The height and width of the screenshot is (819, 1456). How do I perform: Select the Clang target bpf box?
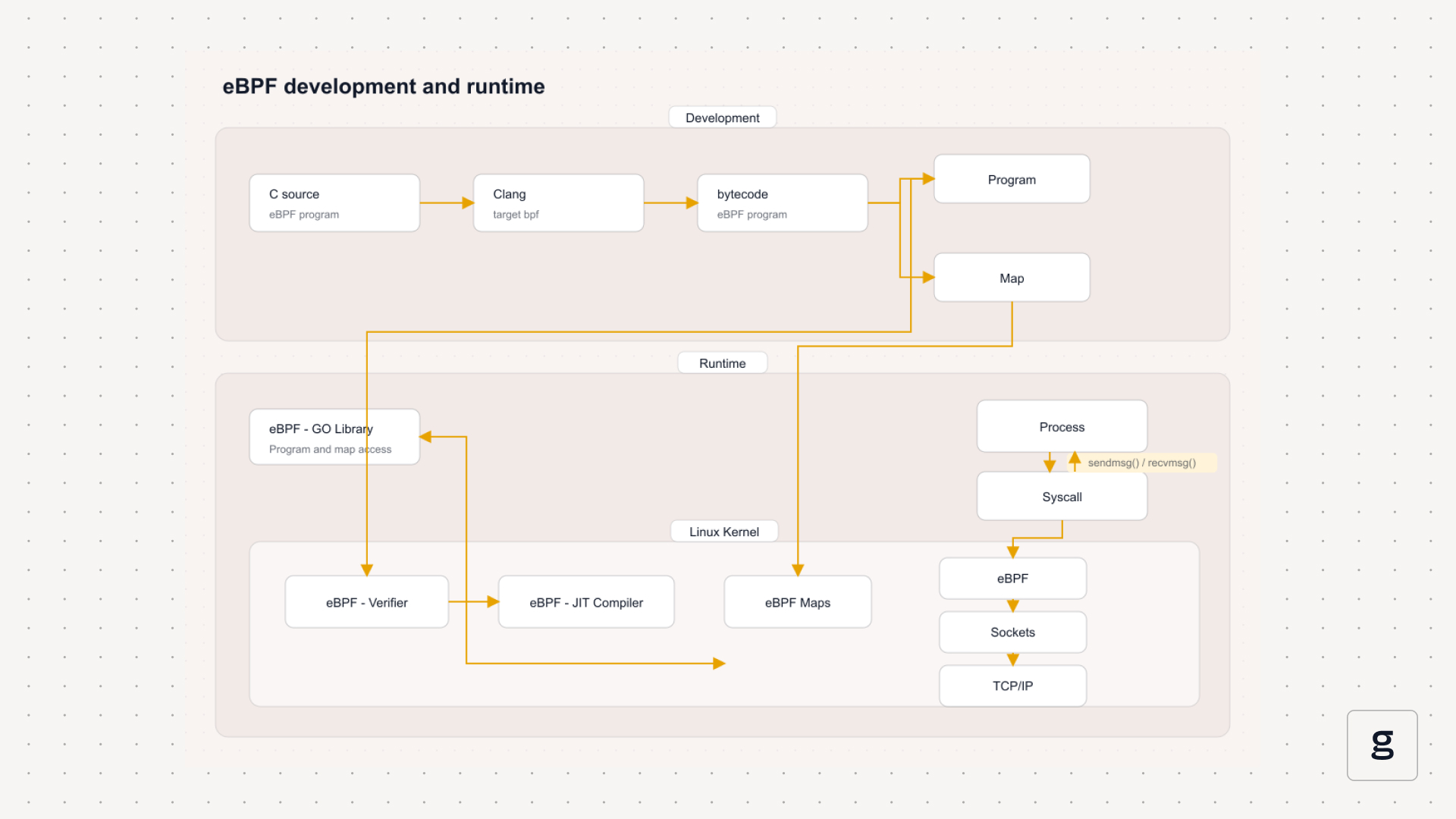[558, 203]
